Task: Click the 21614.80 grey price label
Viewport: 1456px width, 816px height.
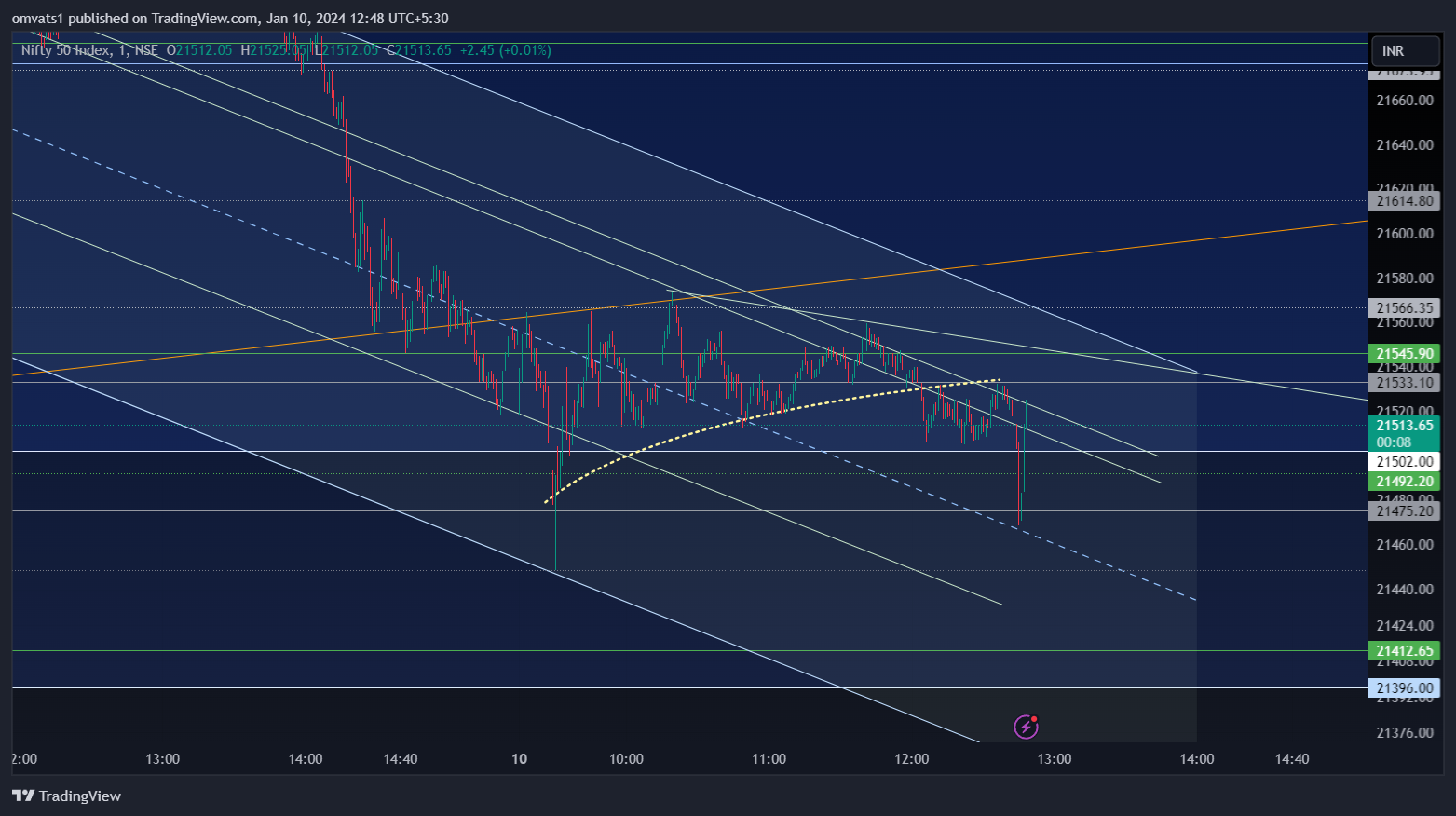Action: [1404, 201]
